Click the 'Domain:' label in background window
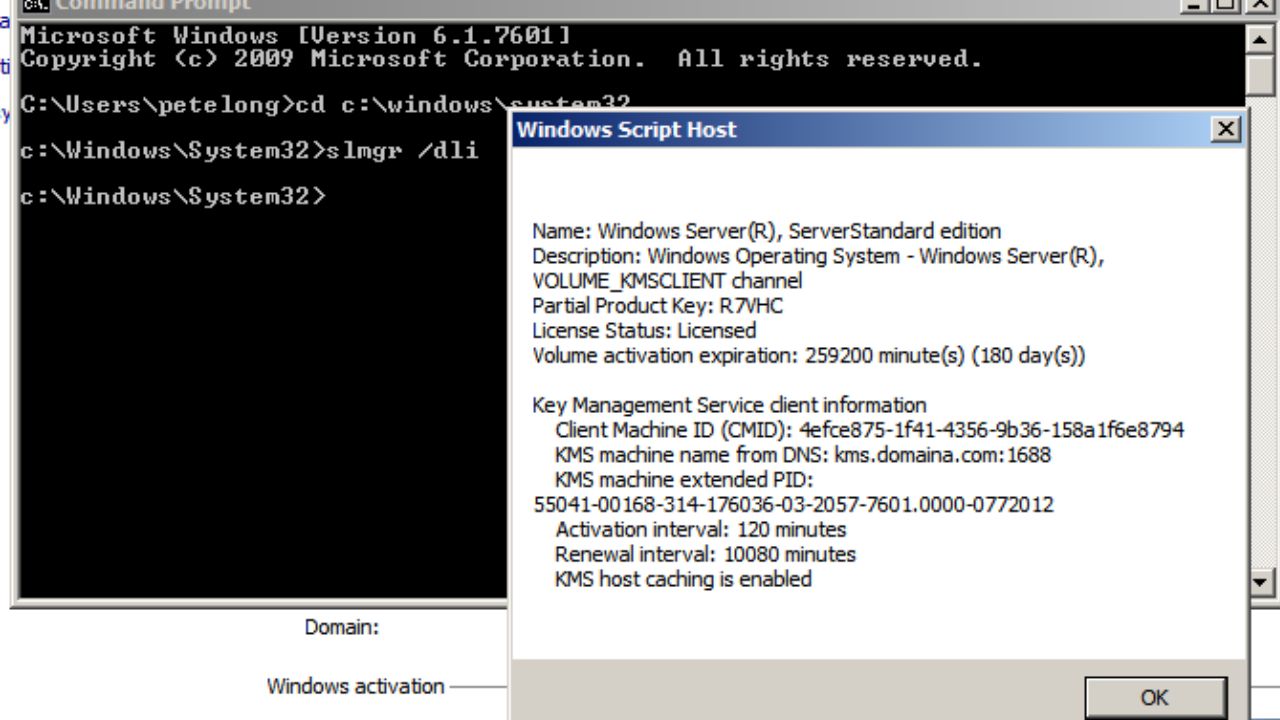Screen dimensions: 1280x720 point(341,628)
